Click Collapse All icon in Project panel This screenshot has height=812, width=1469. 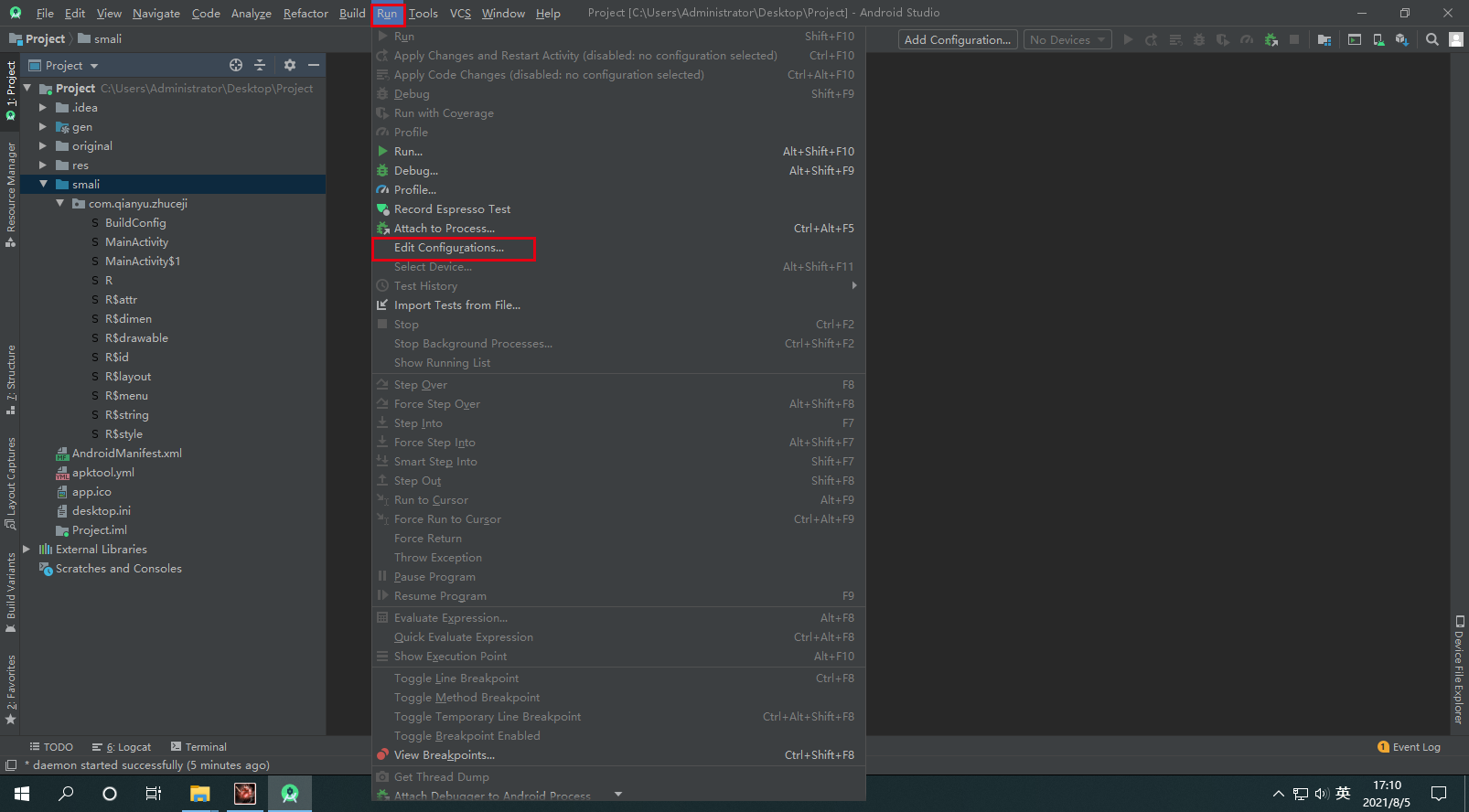click(x=260, y=65)
